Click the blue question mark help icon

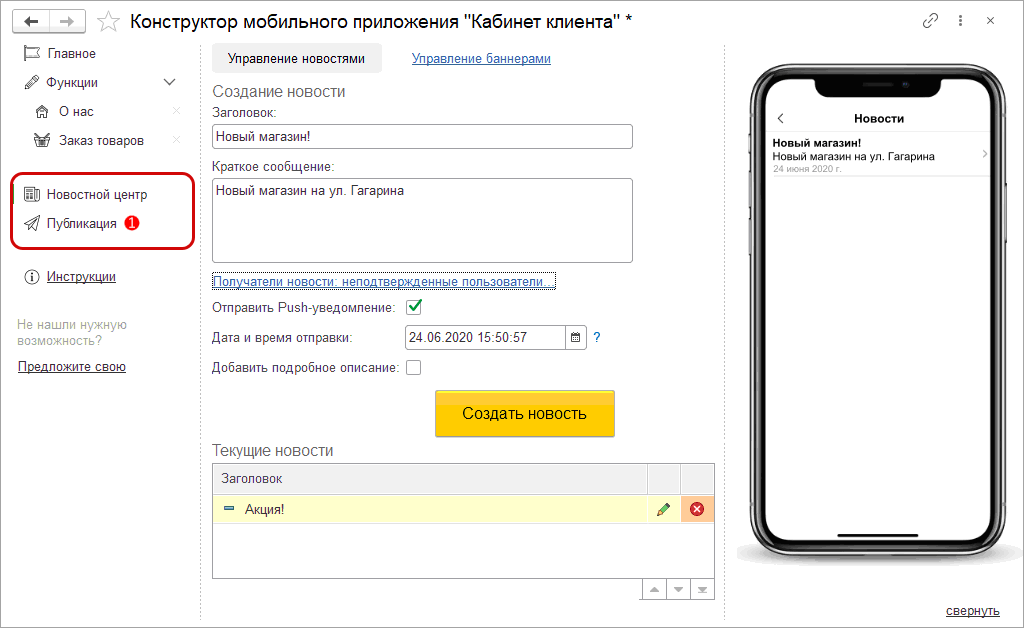pos(597,337)
